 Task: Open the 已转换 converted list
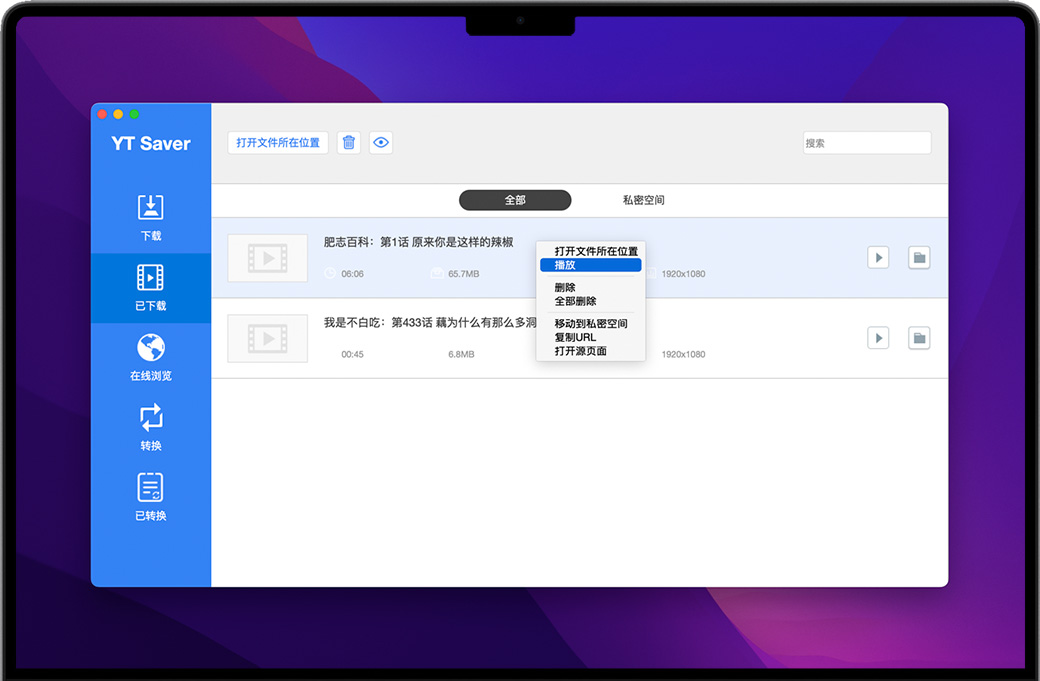click(x=151, y=497)
